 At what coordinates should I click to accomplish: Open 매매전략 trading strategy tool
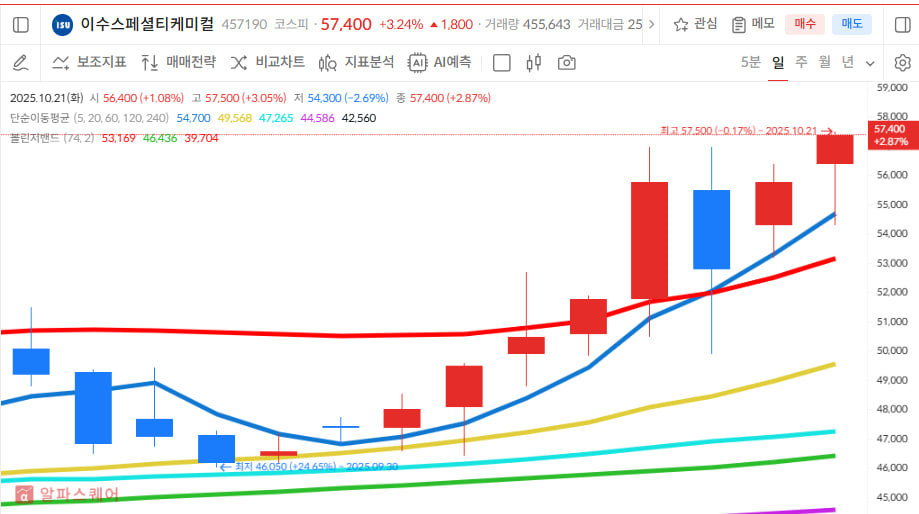178,63
